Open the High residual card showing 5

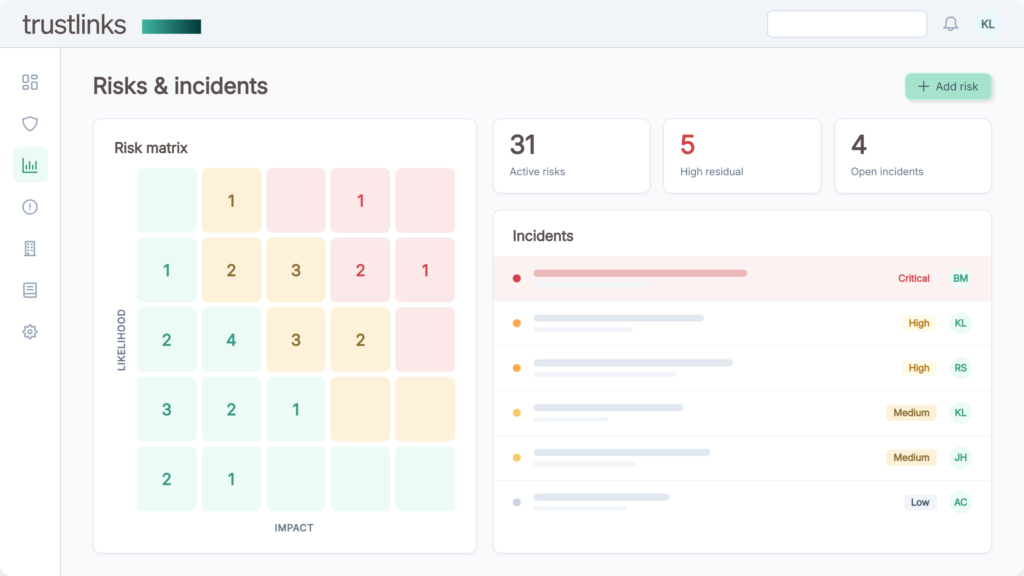coord(742,156)
